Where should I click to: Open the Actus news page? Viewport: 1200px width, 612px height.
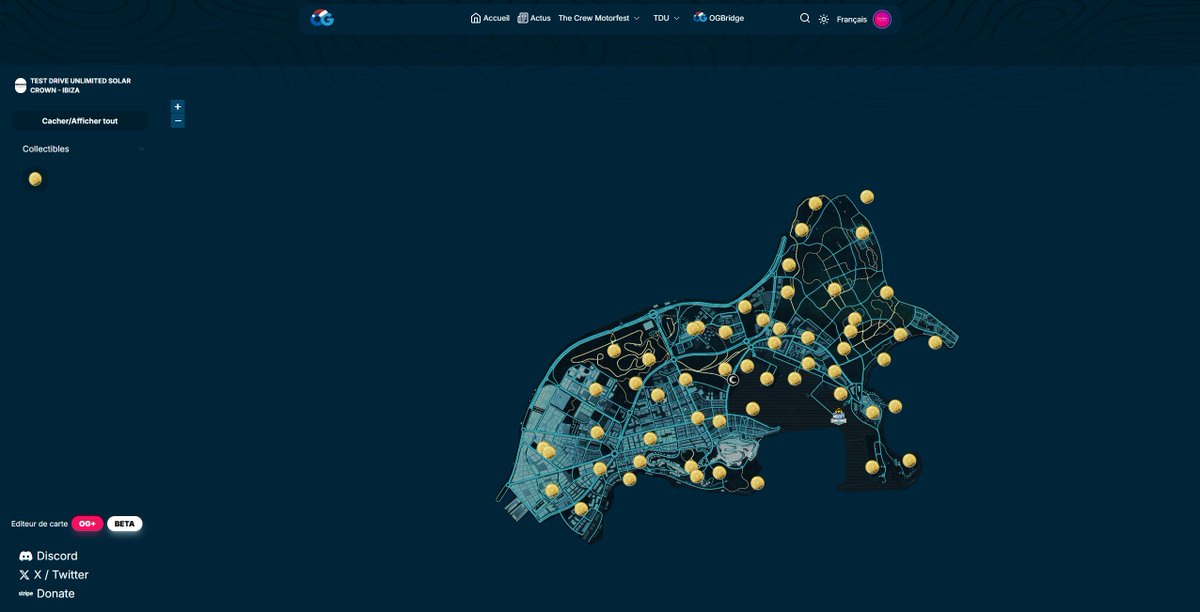[534, 18]
